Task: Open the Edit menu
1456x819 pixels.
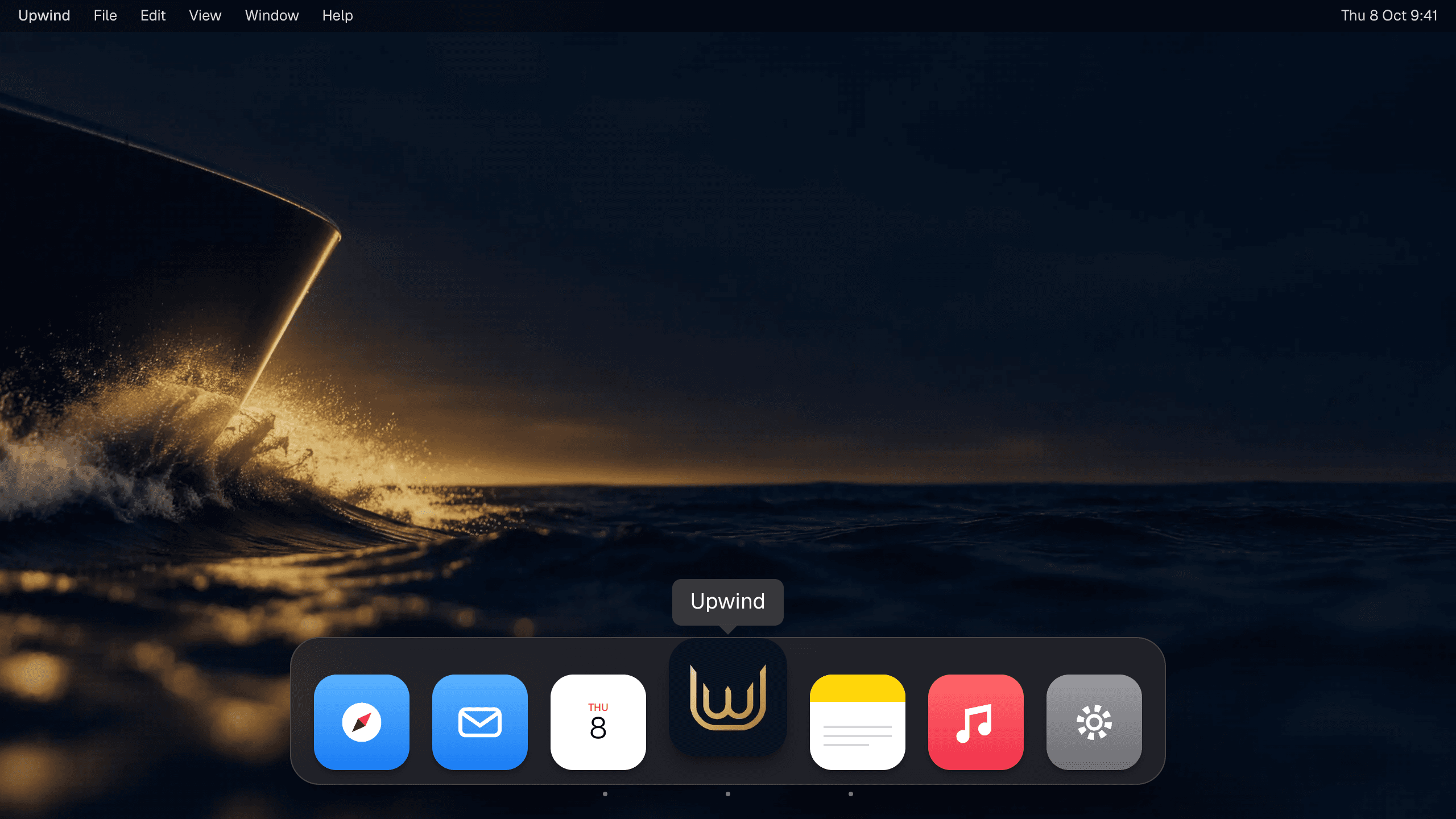Action: 153,15
